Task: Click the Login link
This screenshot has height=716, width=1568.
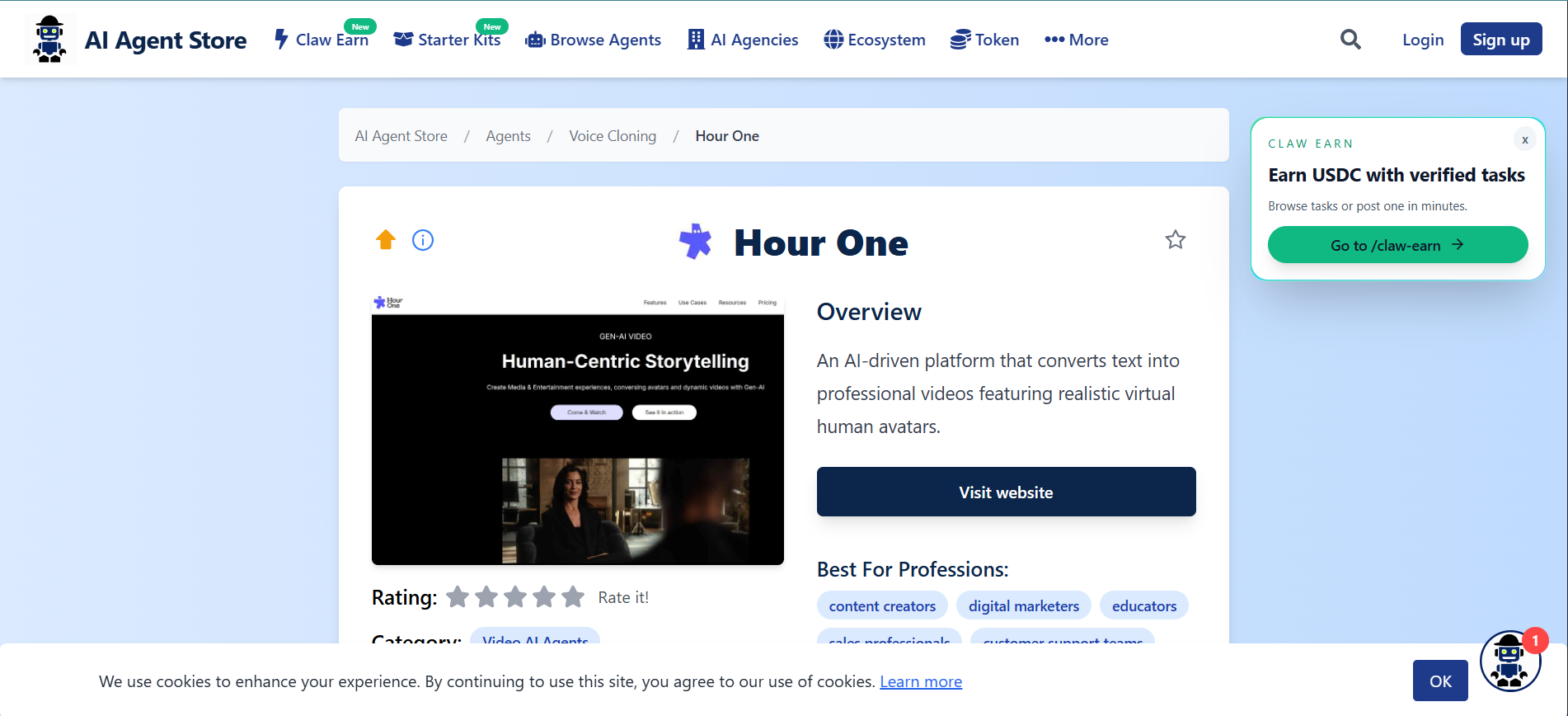Action: [1423, 40]
